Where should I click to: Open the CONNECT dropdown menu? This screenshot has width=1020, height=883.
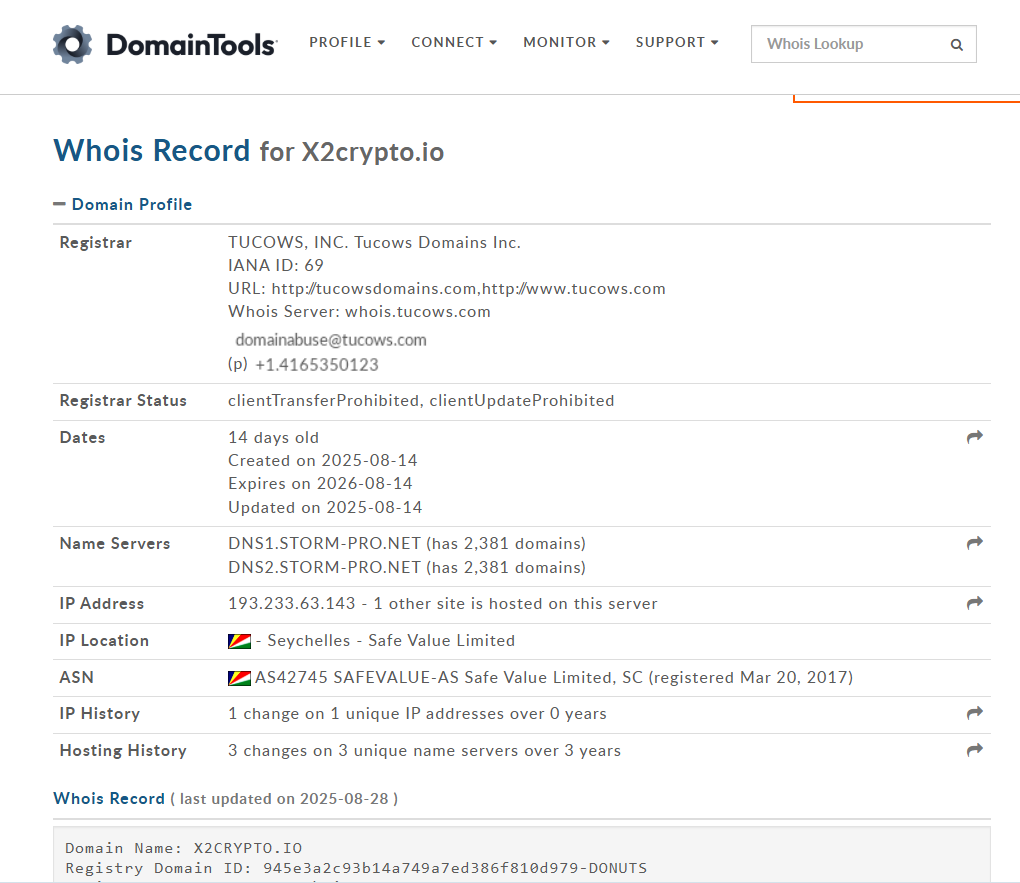tap(454, 42)
